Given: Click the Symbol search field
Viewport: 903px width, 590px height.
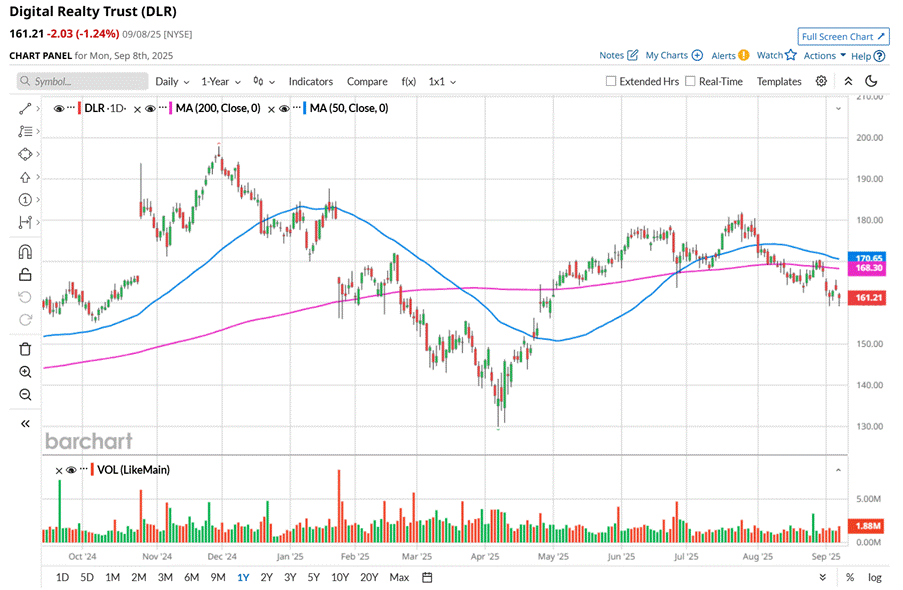Looking at the screenshot, I should [82, 81].
